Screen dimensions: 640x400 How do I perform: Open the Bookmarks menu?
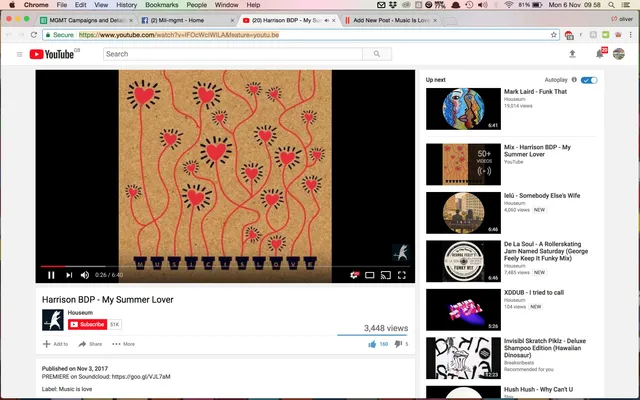tap(162, 5)
